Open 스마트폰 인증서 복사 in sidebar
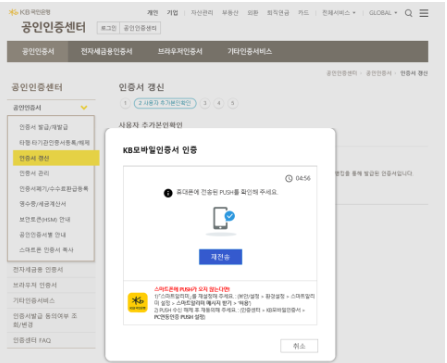The width and height of the screenshot is (447, 363). tap(46, 250)
